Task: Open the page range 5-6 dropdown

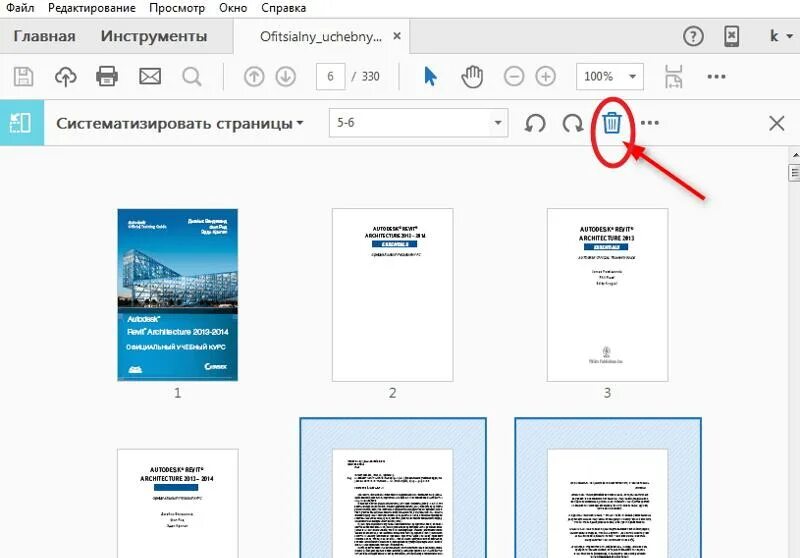Action: tap(418, 122)
